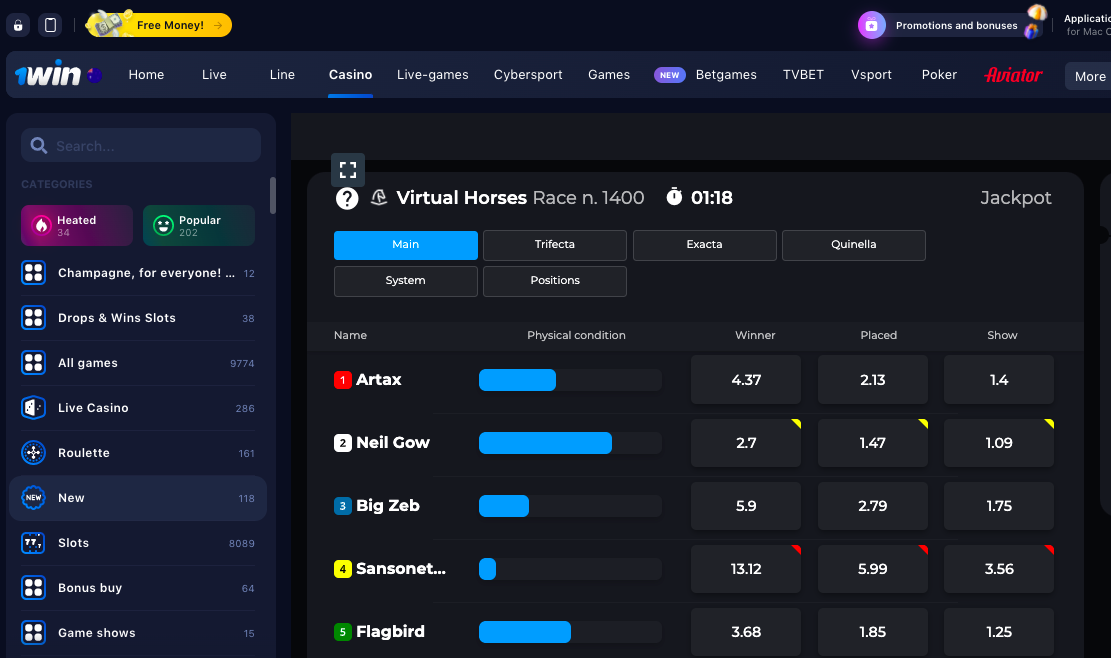
Task: Click the 1win logo
Action: pyautogui.click(x=48, y=74)
